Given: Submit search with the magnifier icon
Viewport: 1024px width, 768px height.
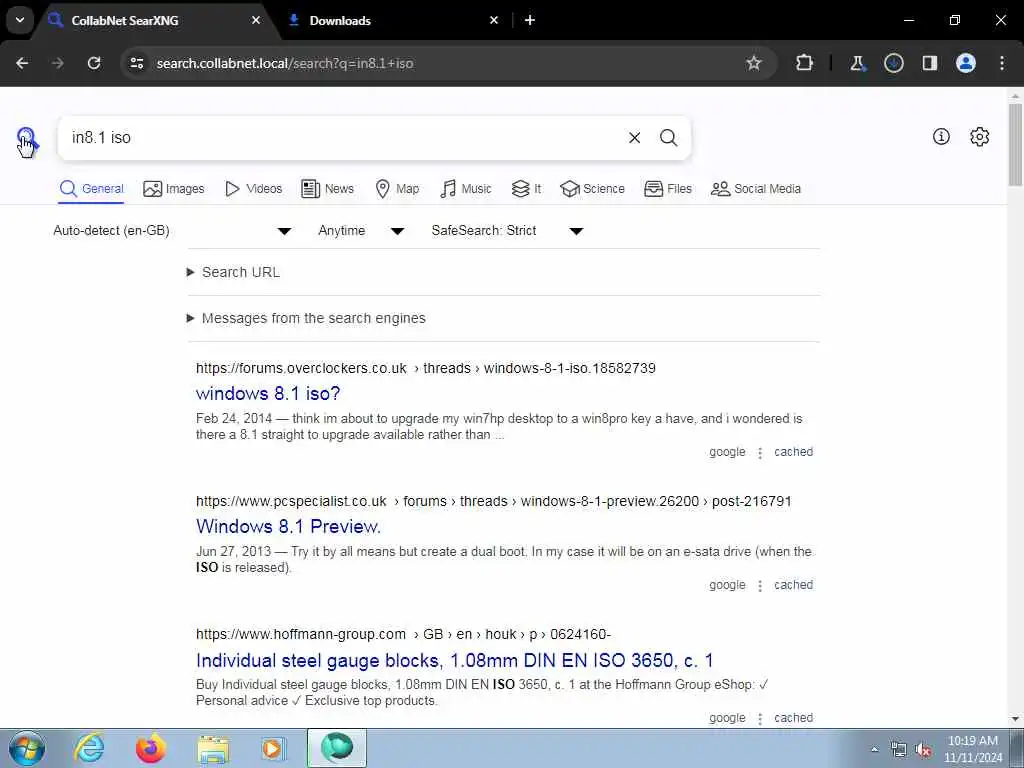Looking at the screenshot, I should point(668,138).
